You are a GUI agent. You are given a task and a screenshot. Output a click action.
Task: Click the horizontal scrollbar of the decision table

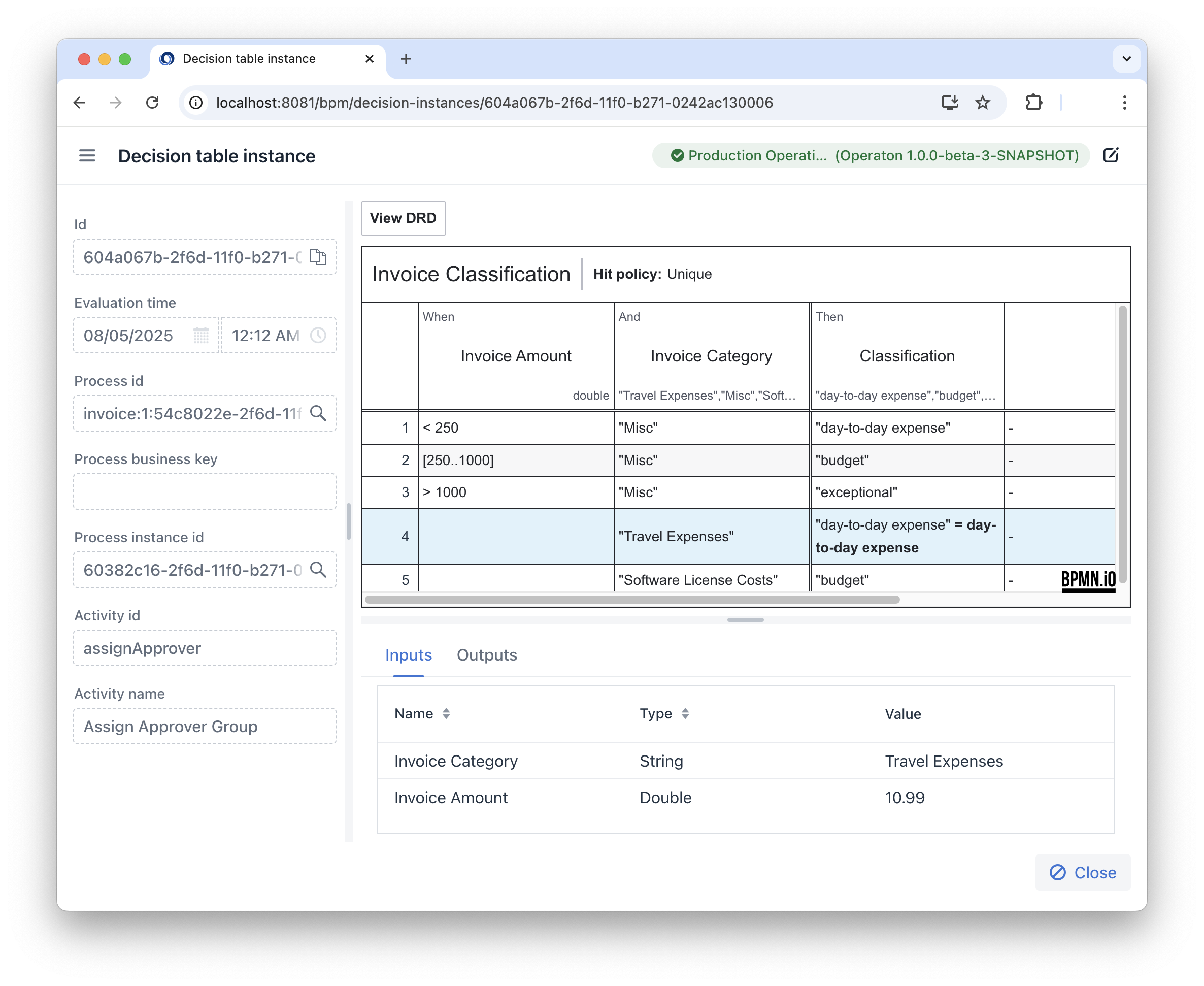click(x=632, y=599)
